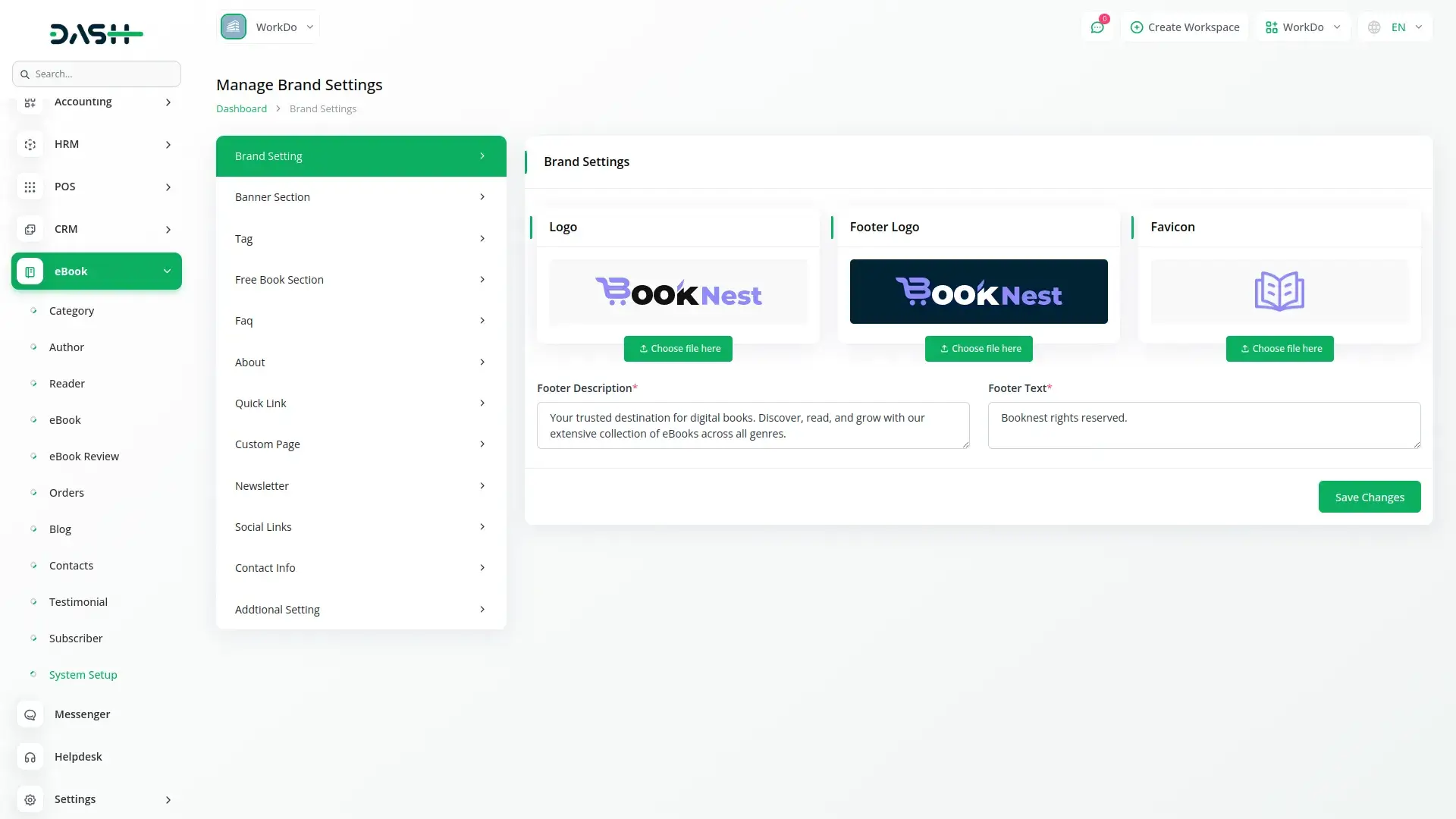This screenshot has height=819, width=1456.
Task: Open the EN language dropdown
Action: 1406,27
